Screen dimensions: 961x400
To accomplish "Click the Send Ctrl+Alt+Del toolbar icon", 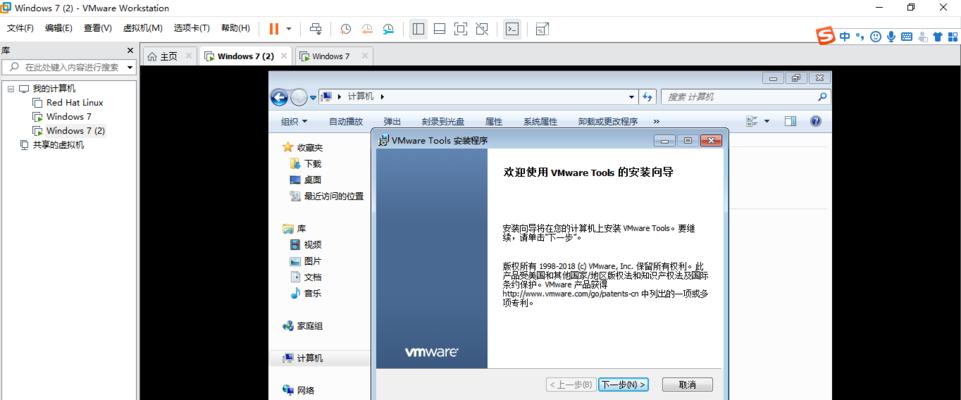I will pos(316,28).
